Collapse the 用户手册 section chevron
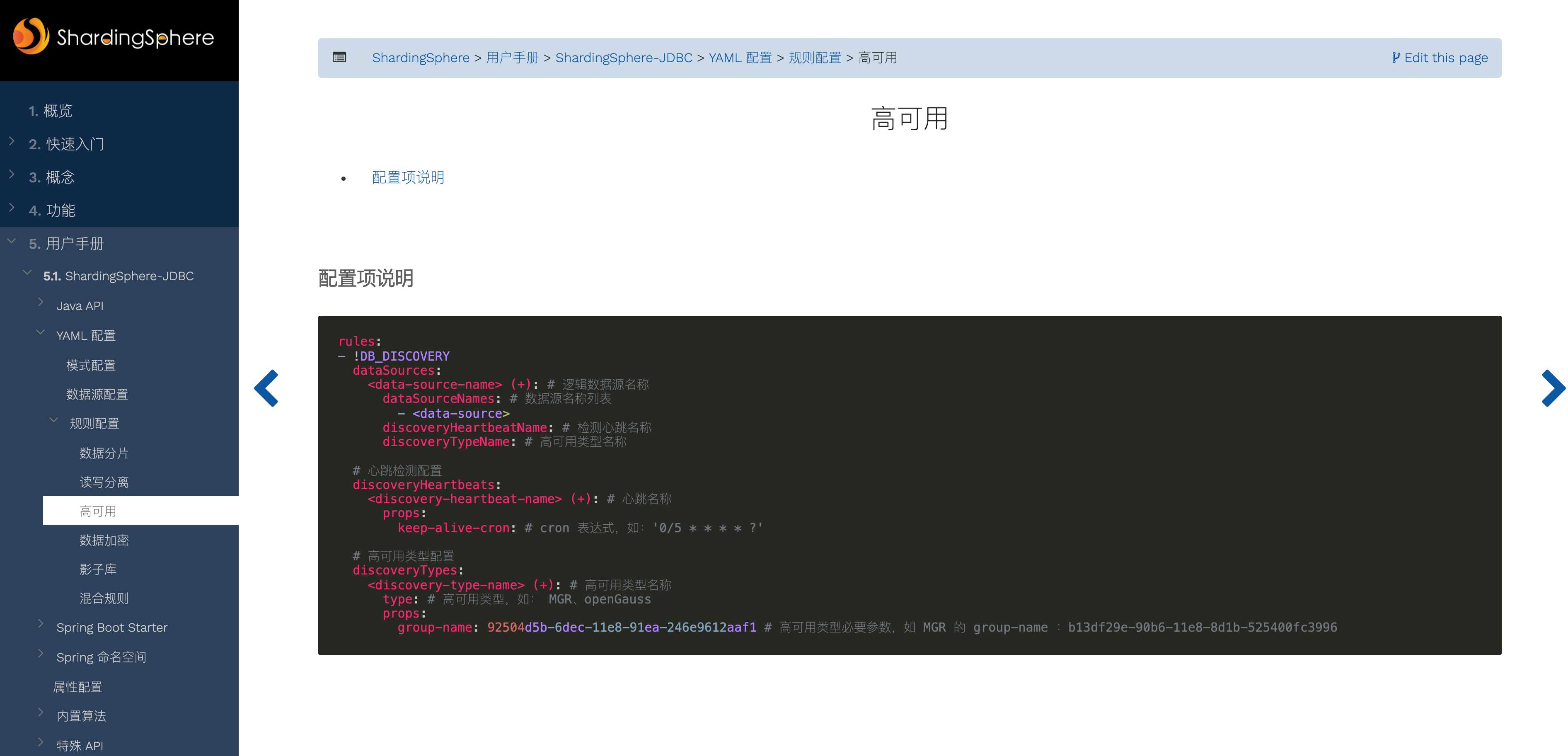The height and width of the screenshot is (756, 1568). tap(12, 241)
